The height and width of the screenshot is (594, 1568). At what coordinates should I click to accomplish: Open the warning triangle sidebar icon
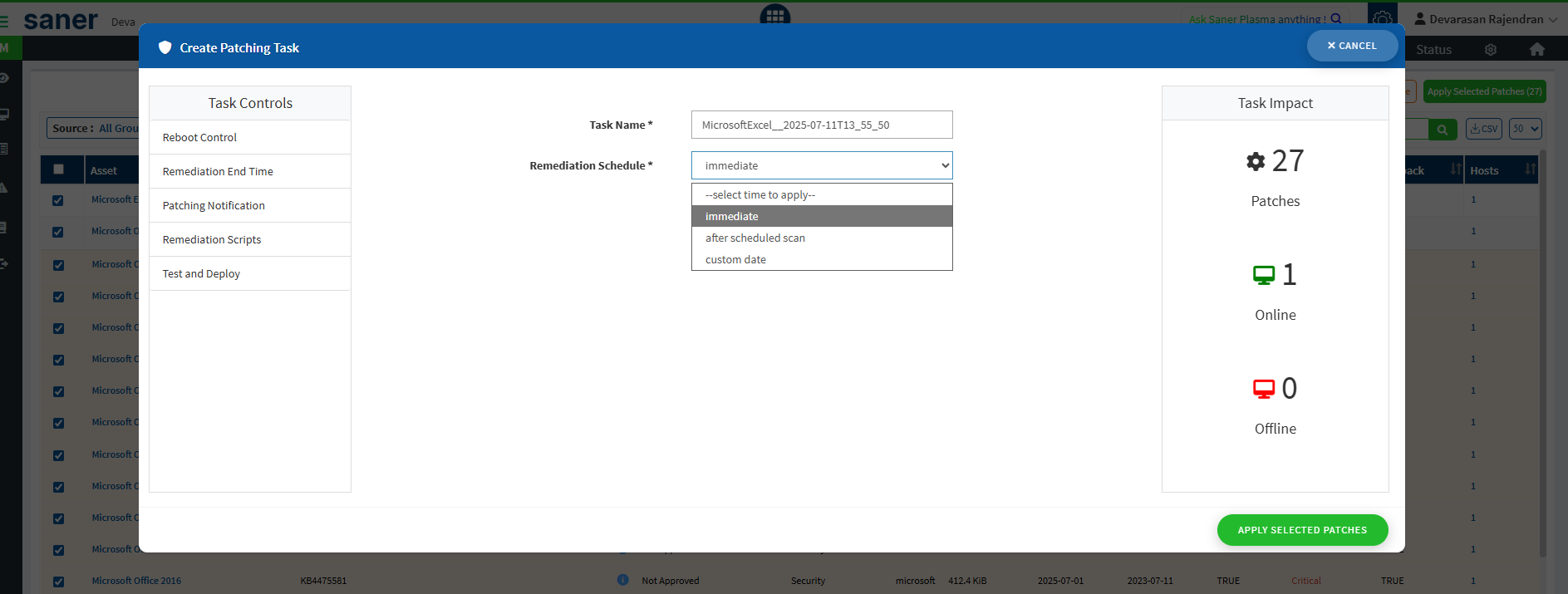(x=4, y=188)
